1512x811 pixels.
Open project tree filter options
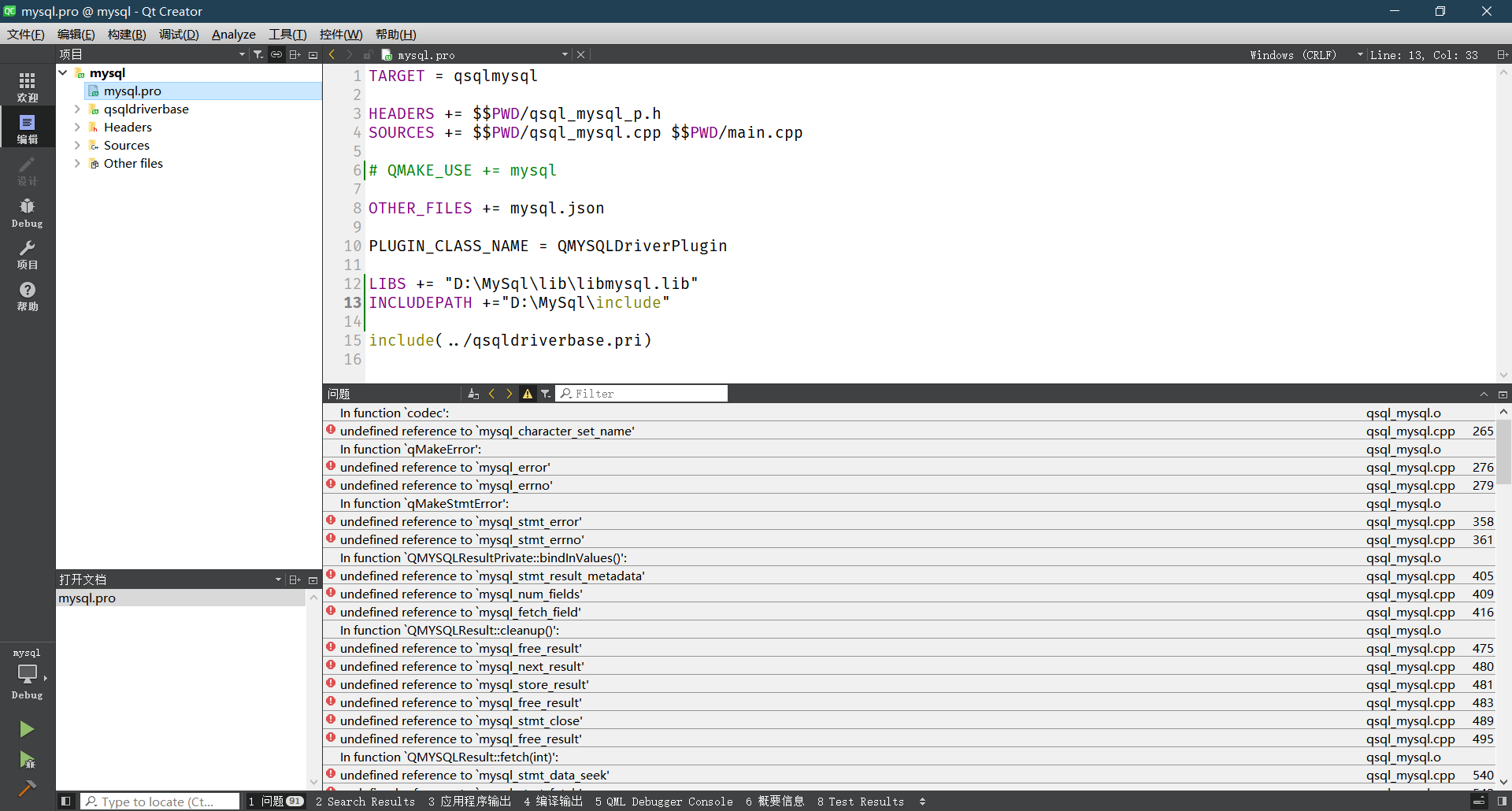(258, 54)
